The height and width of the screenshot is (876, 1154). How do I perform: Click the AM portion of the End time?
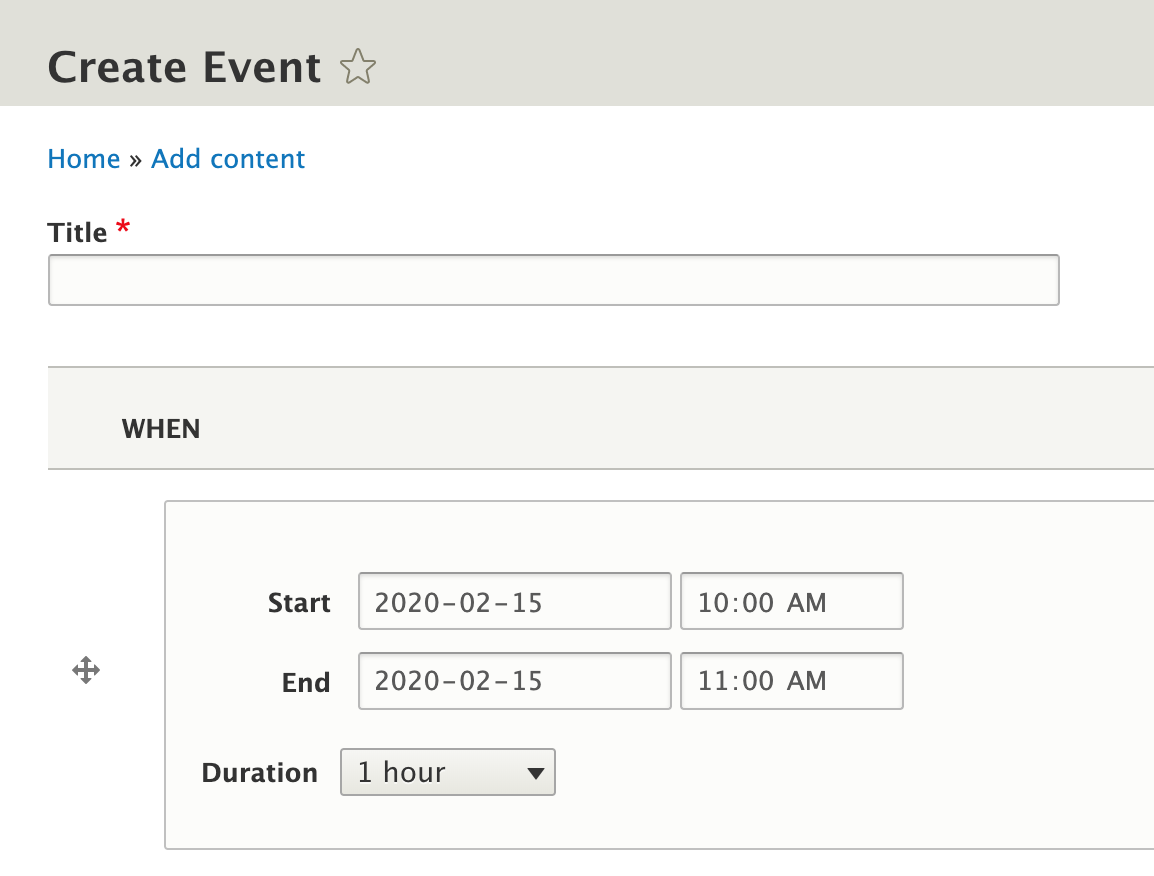point(806,681)
